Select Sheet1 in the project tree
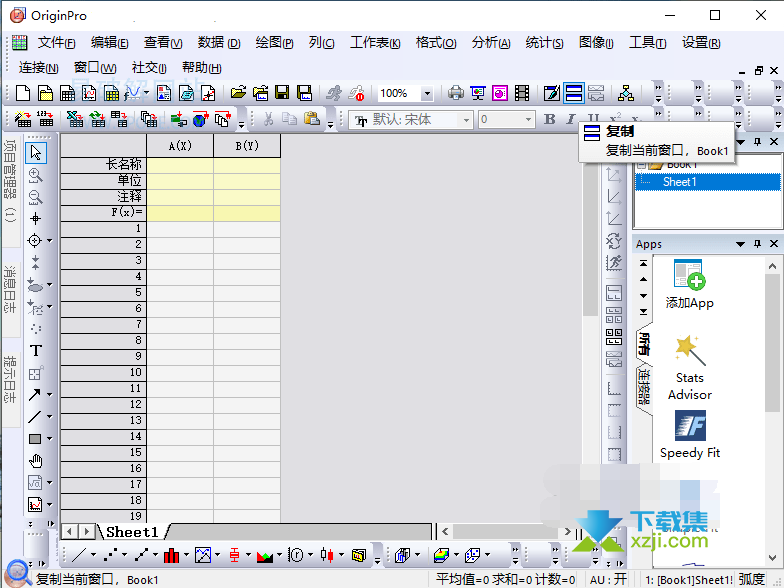The width and height of the screenshot is (784, 588). pos(679,182)
